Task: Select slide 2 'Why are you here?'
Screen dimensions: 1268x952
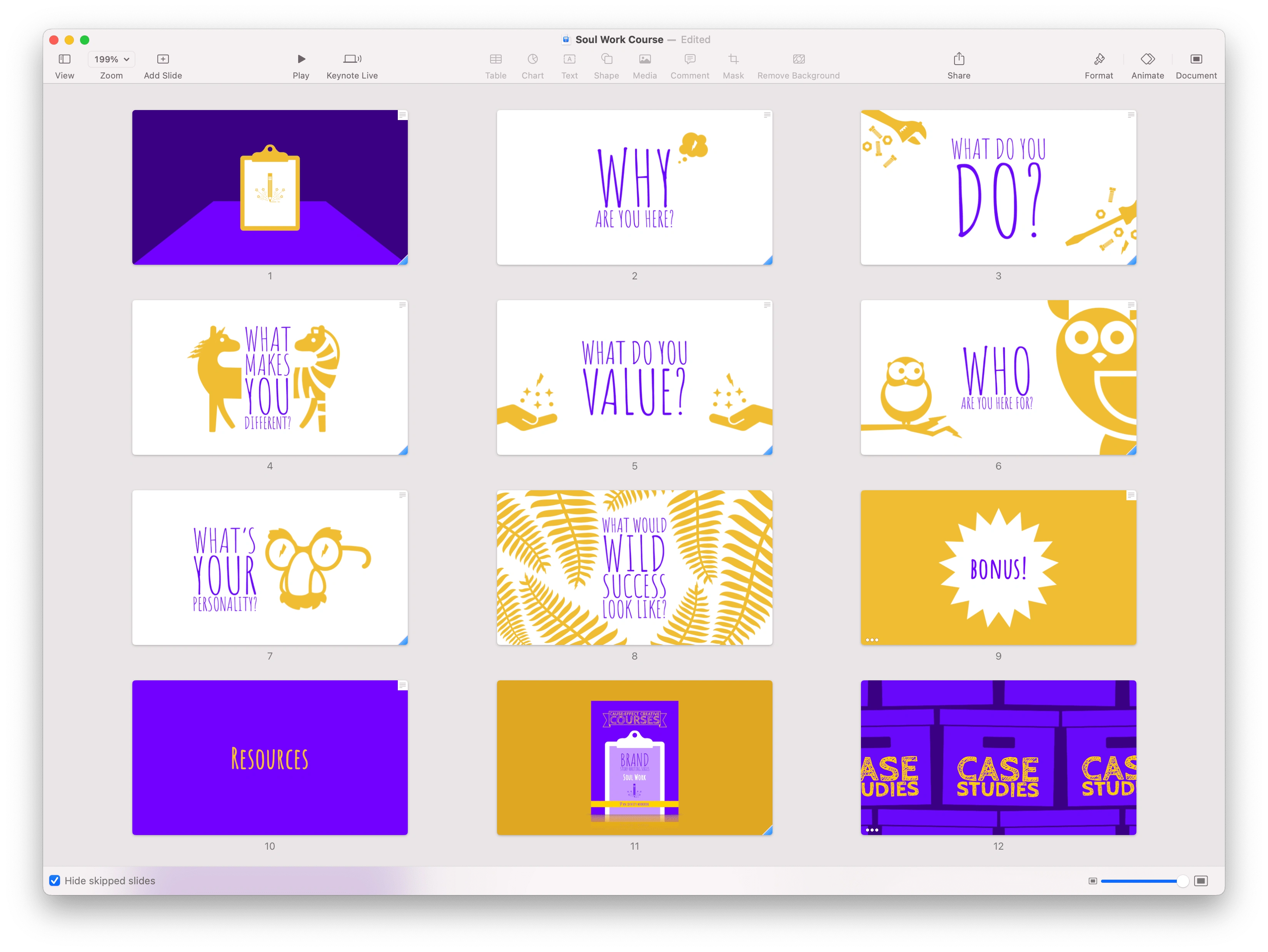Action: tap(634, 187)
